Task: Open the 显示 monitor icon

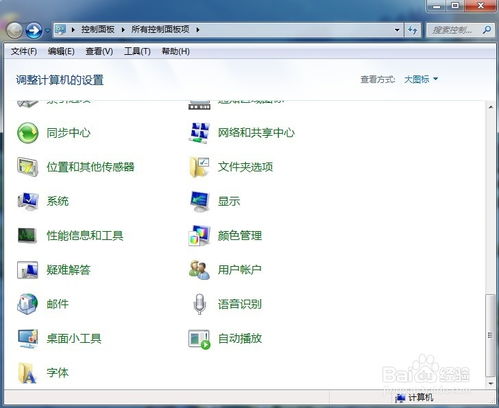Action: (x=199, y=201)
